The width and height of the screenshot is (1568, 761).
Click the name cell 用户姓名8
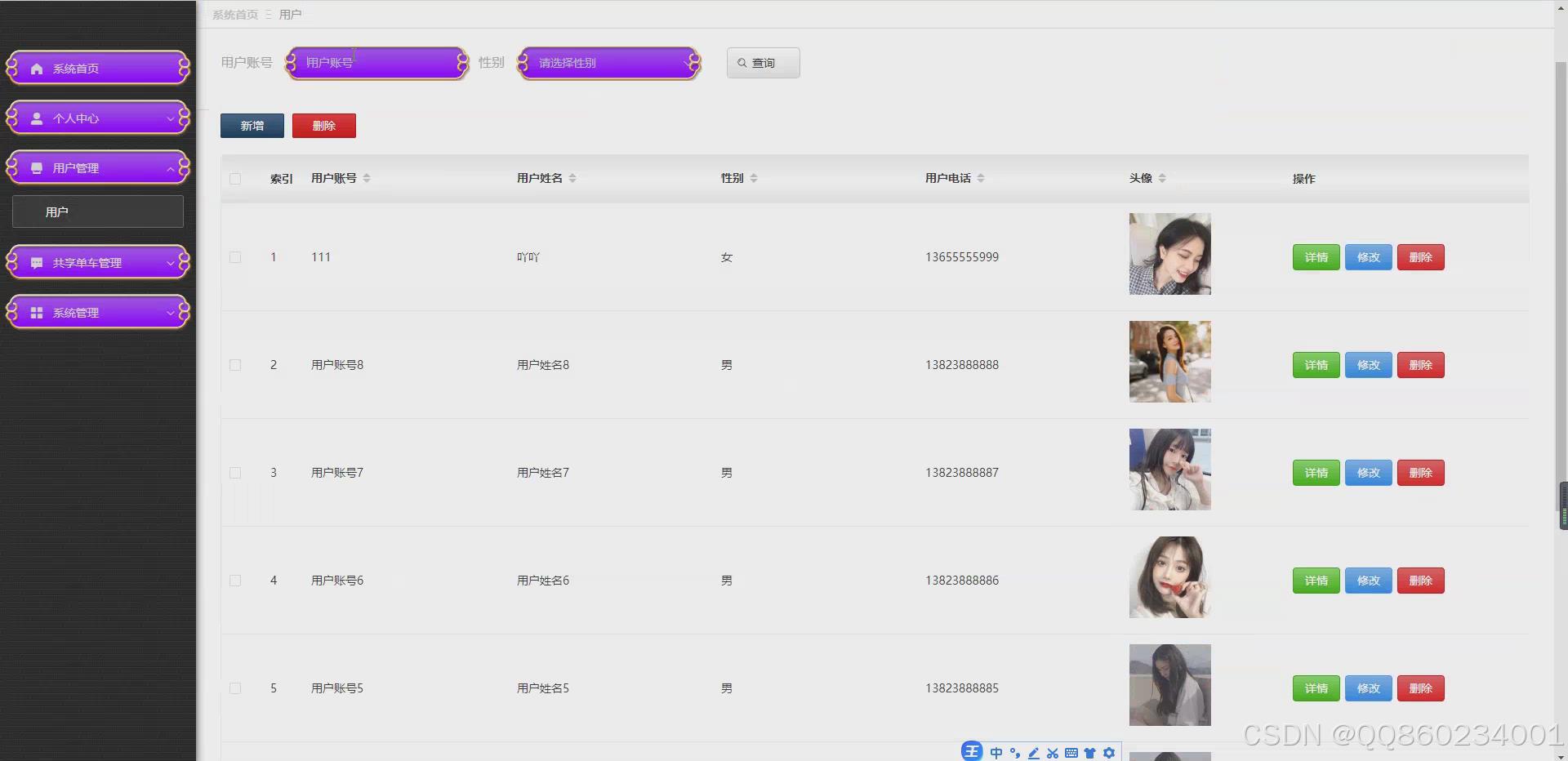click(x=543, y=365)
